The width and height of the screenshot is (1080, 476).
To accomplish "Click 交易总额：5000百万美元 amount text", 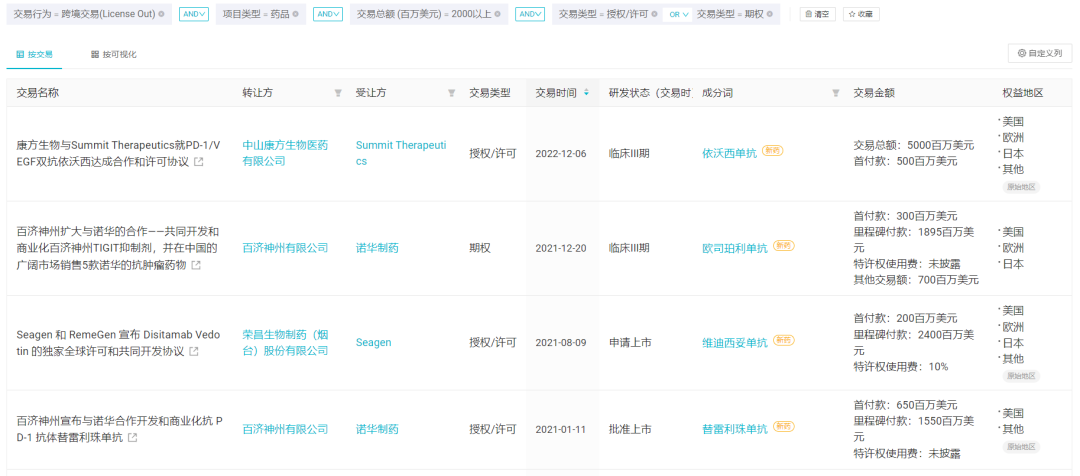I will click(x=914, y=145).
